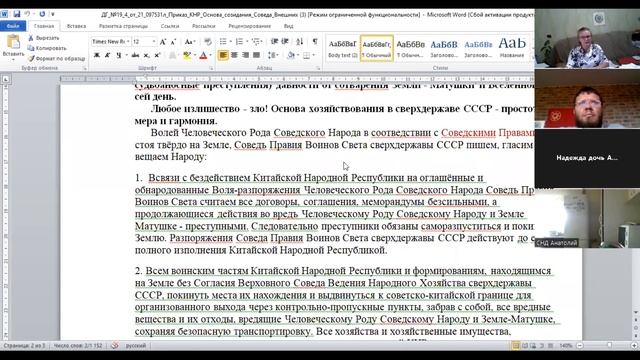
Task: Open the Рецензирование ribbon tab
Action: click(x=249, y=26)
